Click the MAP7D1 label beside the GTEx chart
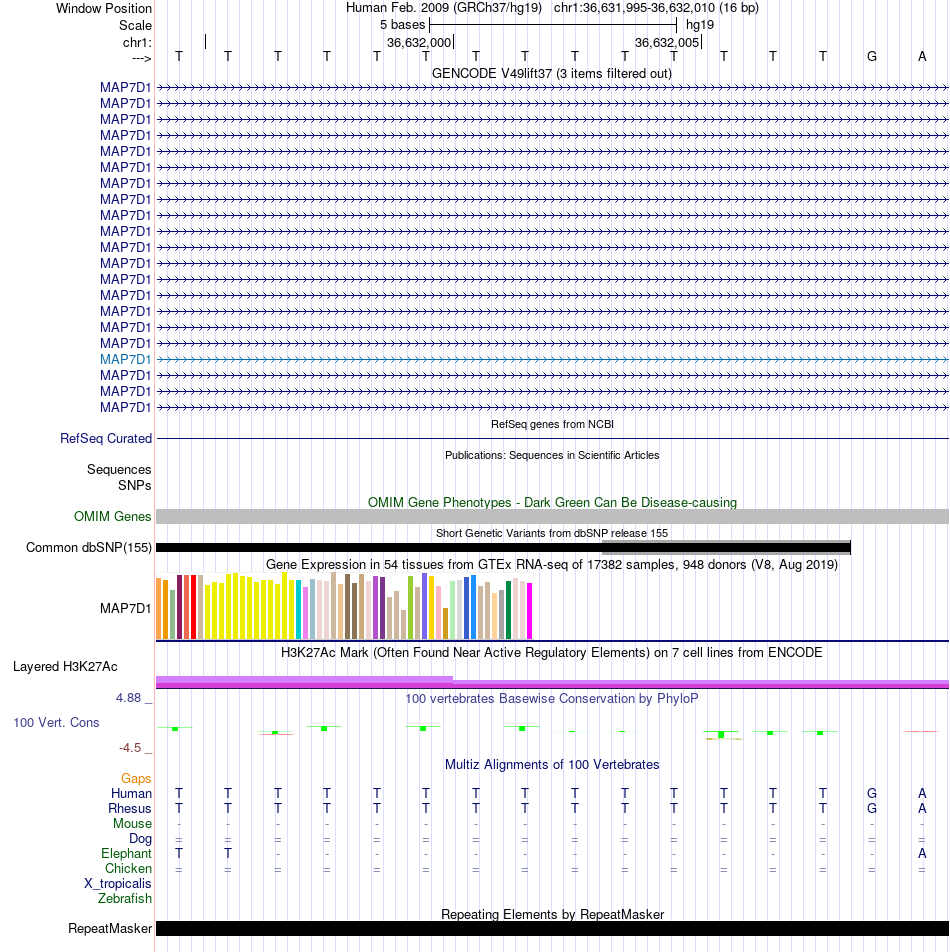This screenshot has height=952, width=950. coord(126,608)
